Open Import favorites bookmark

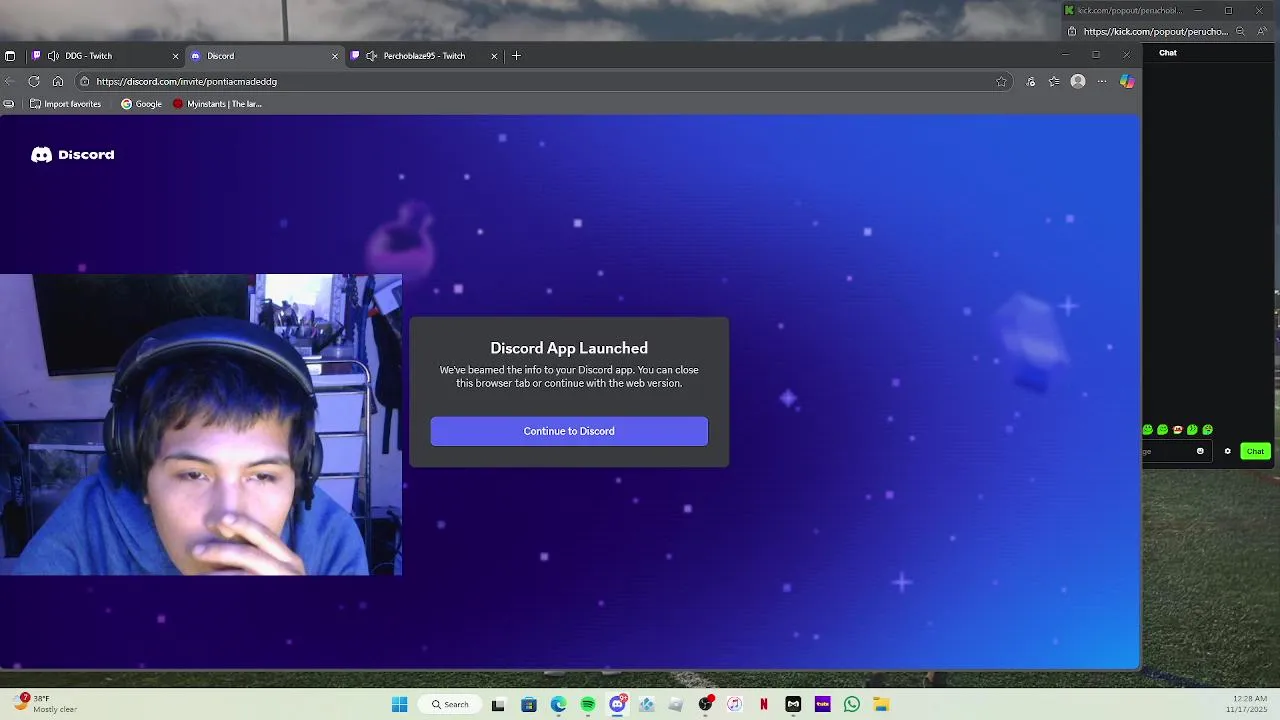(66, 104)
